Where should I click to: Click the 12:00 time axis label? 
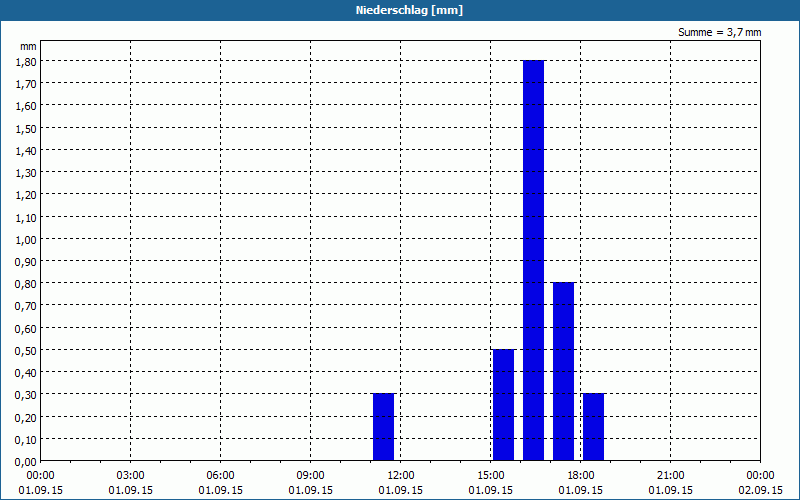tap(401, 476)
